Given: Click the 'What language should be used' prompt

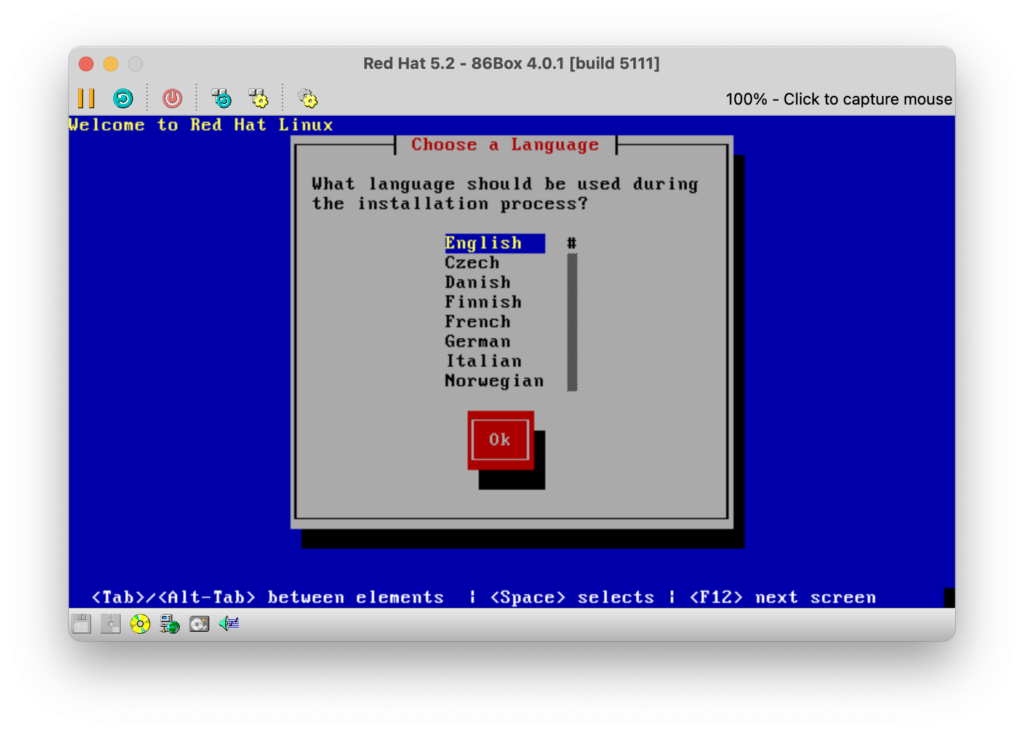Looking at the screenshot, I should tap(505, 193).
